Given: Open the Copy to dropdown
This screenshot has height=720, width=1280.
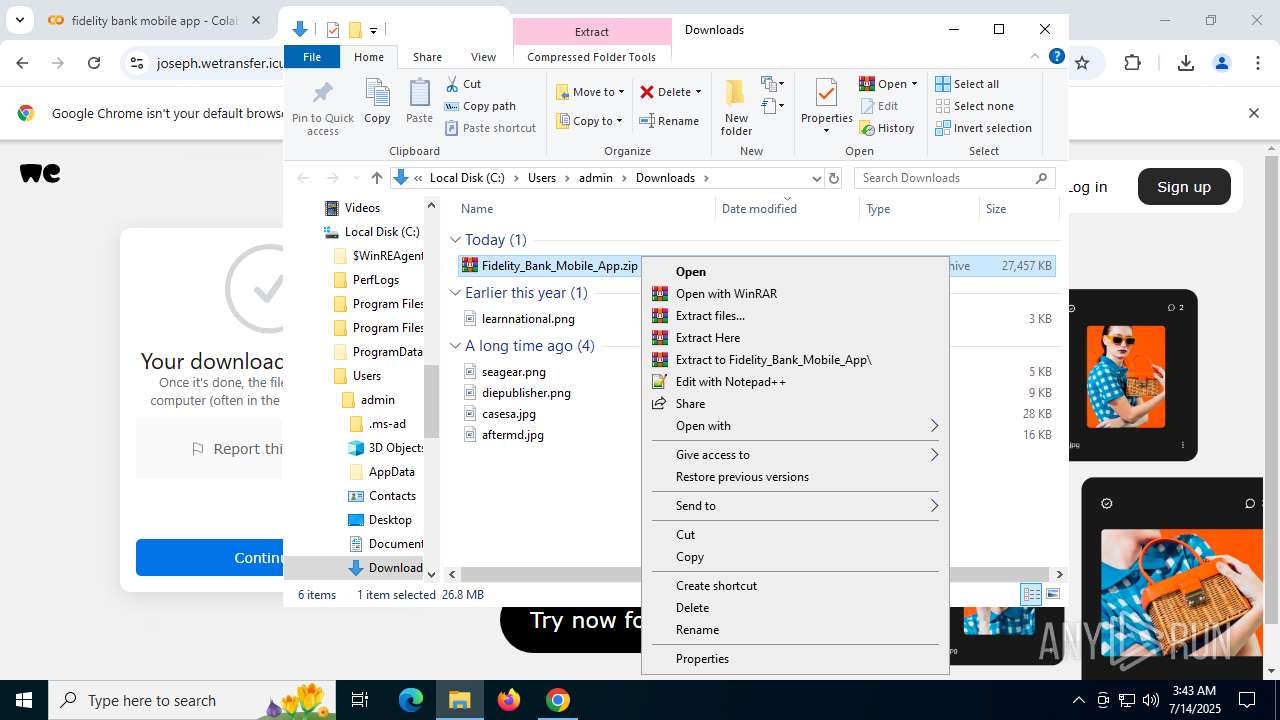Looking at the screenshot, I should 590,121.
